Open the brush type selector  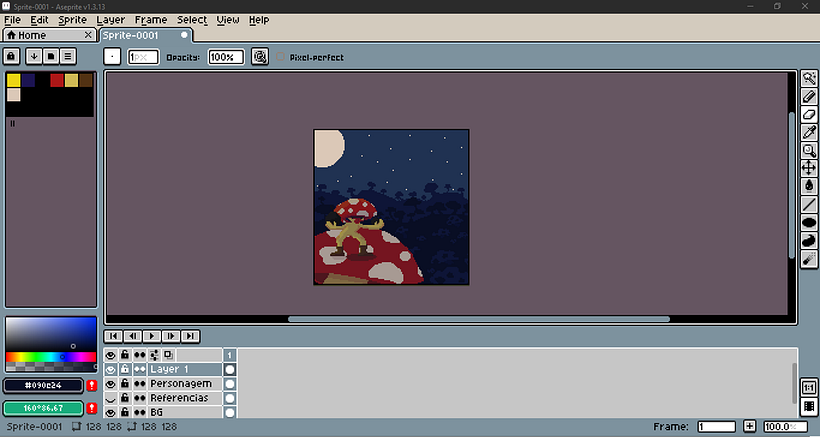[x=112, y=56]
